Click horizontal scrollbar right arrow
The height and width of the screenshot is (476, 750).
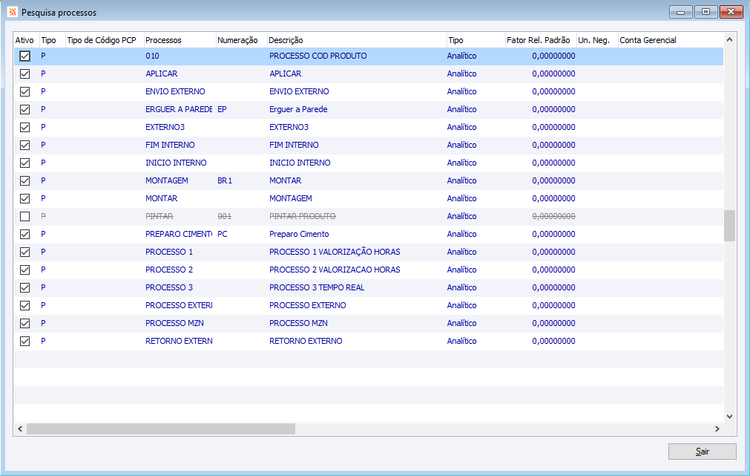coord(717,429)
